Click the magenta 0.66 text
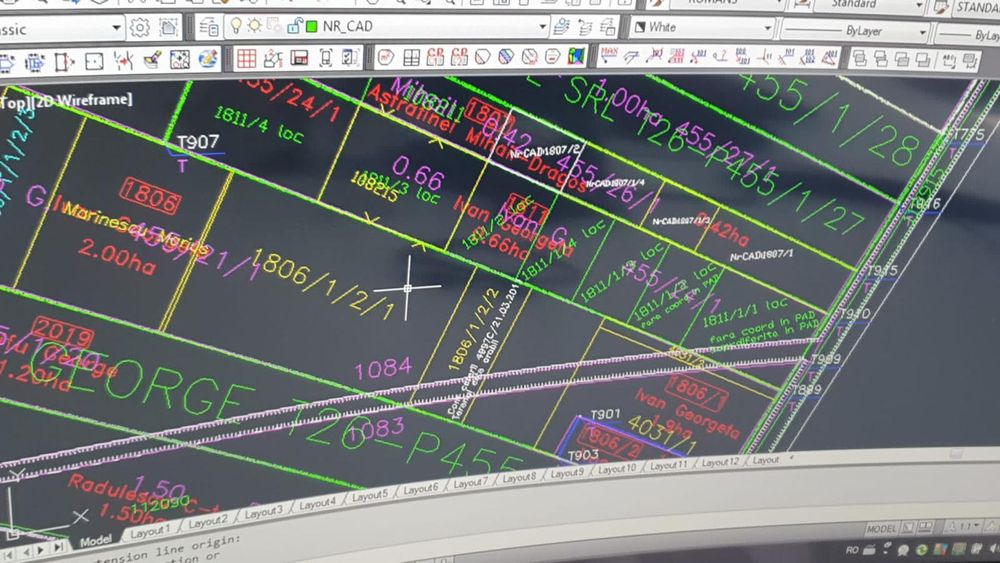The width and height of the screenshot is (1000, 563). (x=418, y=173)
